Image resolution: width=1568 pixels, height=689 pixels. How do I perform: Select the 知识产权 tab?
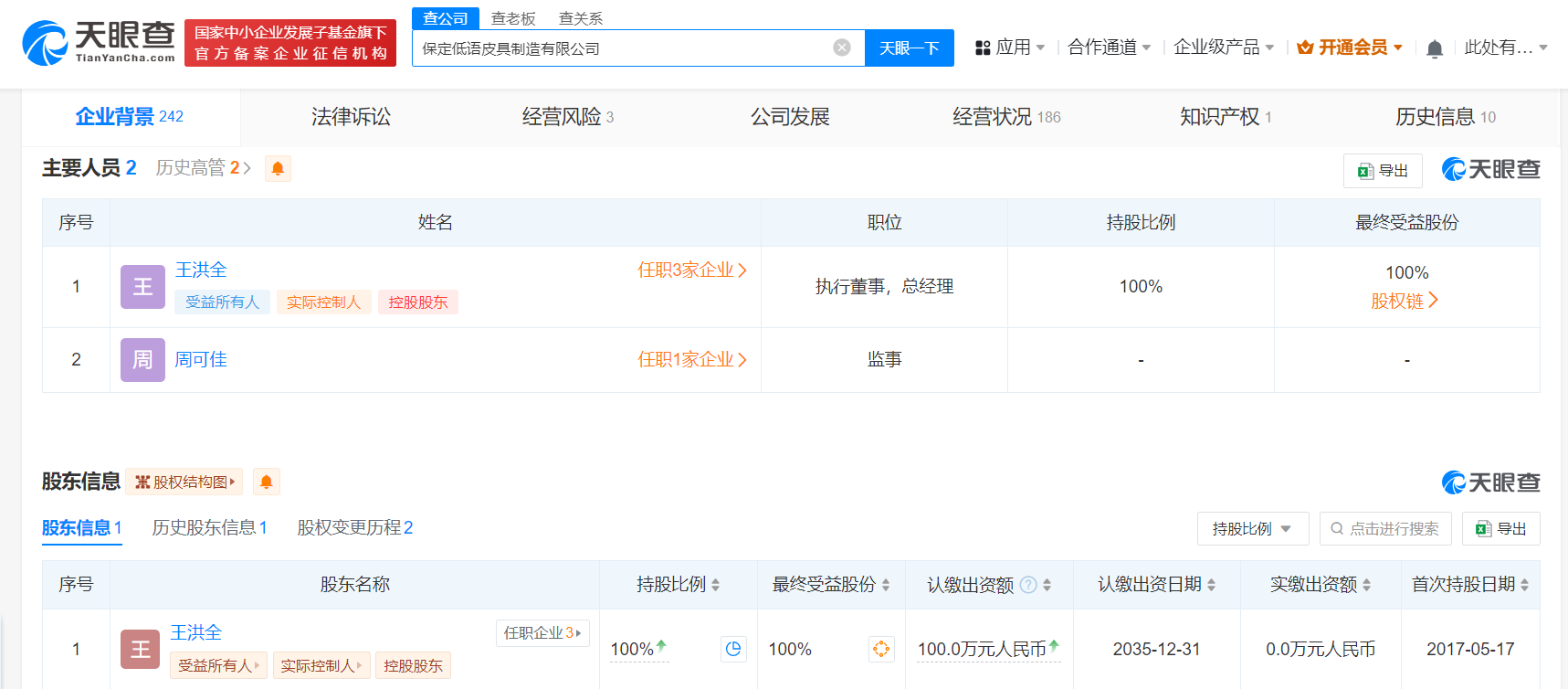[x=1226, y=117]
